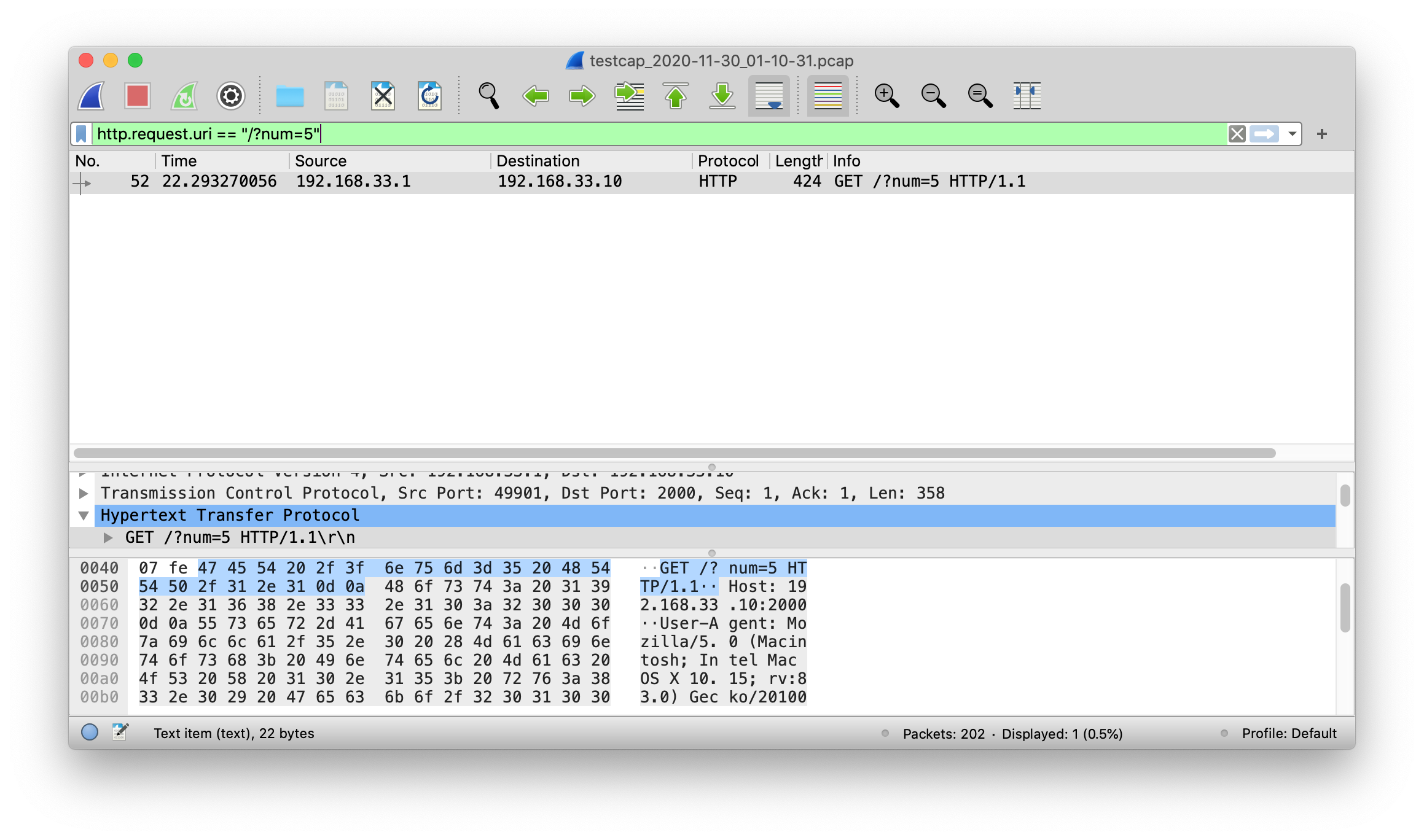
Task: Find a packet using the magnifier icon
Action: [x=488, y=96]
